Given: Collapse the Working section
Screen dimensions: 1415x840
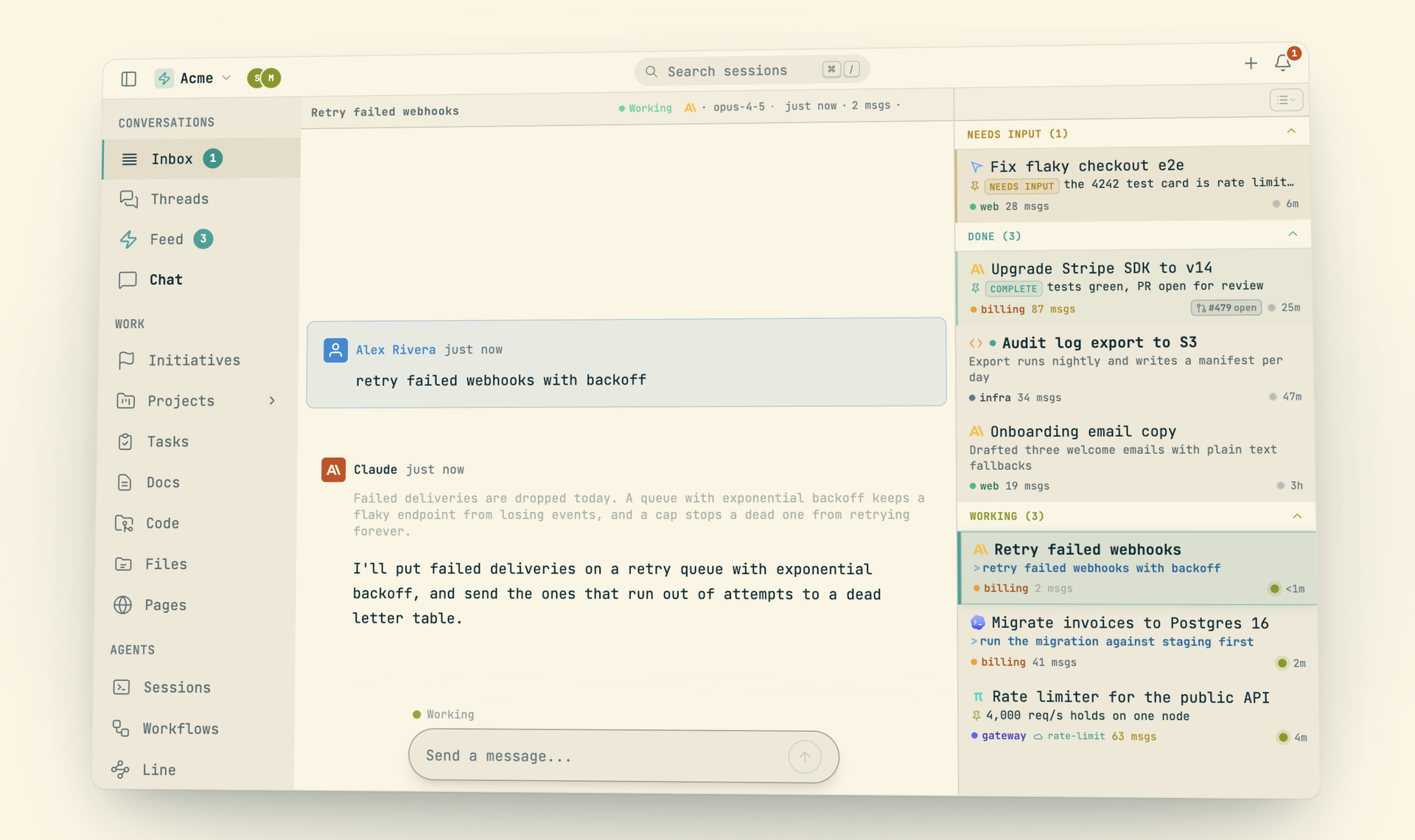Looking at the screenshot, I should (x=1297, y=516).
